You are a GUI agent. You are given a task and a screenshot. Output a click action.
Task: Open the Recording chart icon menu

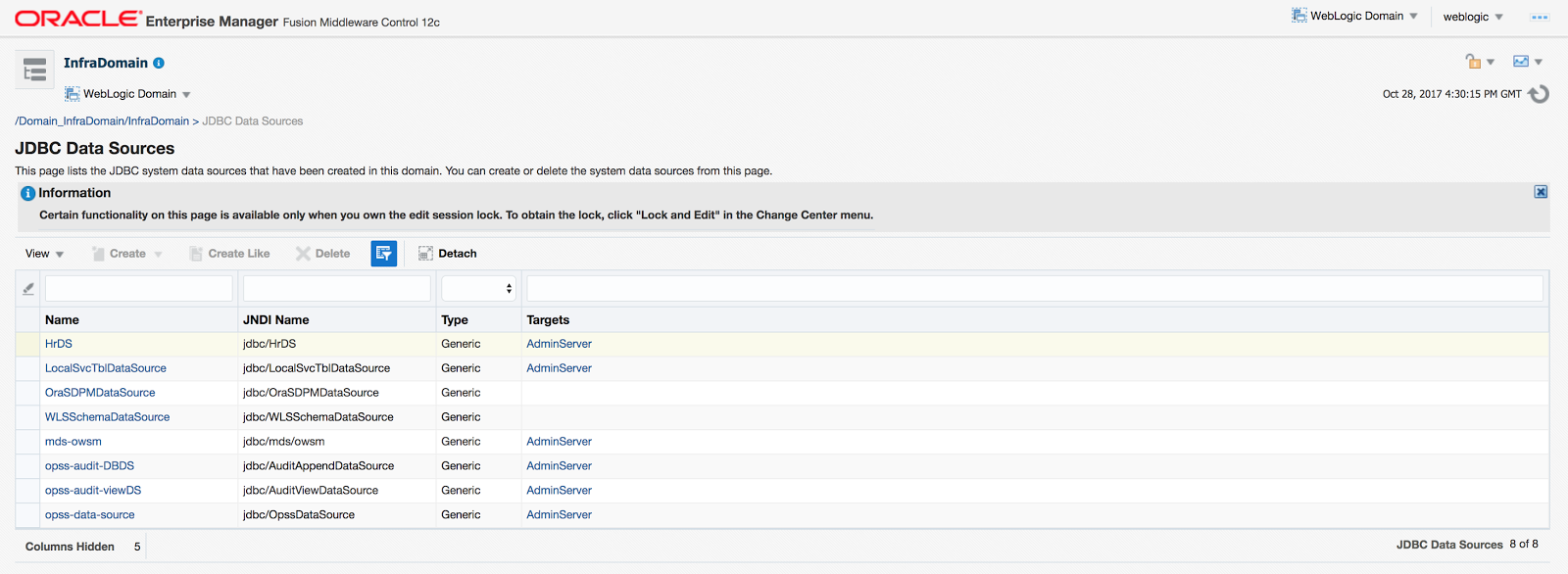pyautogui.click(x=1527, y=62)
